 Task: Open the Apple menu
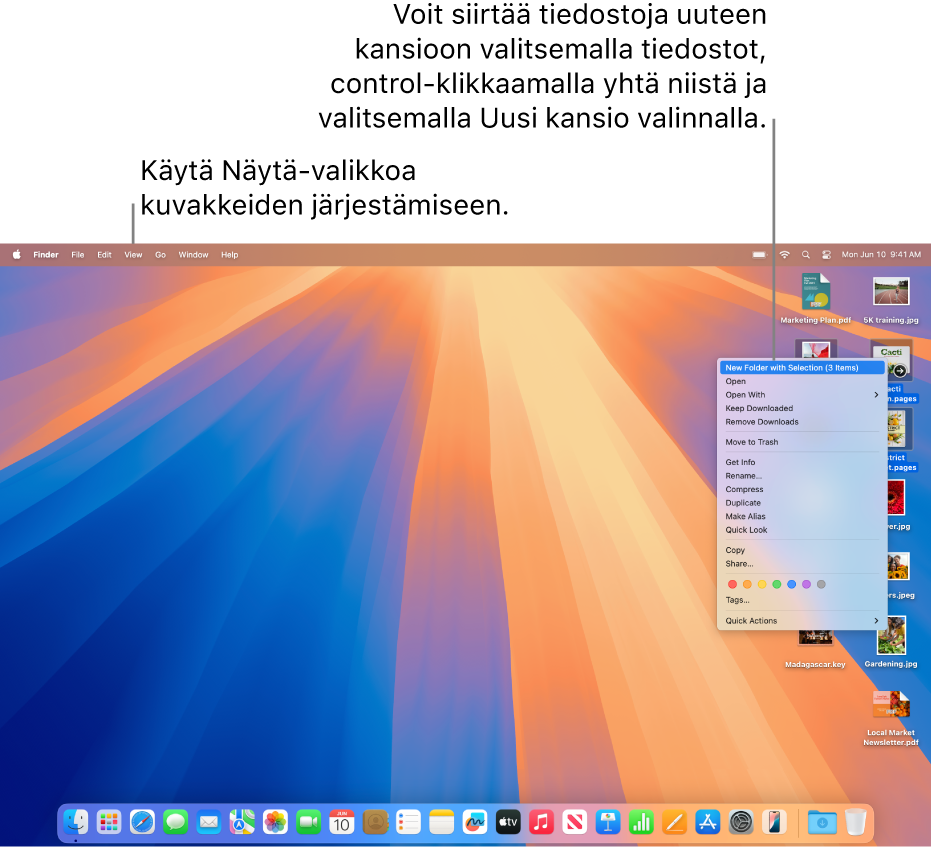click(x=17, y=255)
